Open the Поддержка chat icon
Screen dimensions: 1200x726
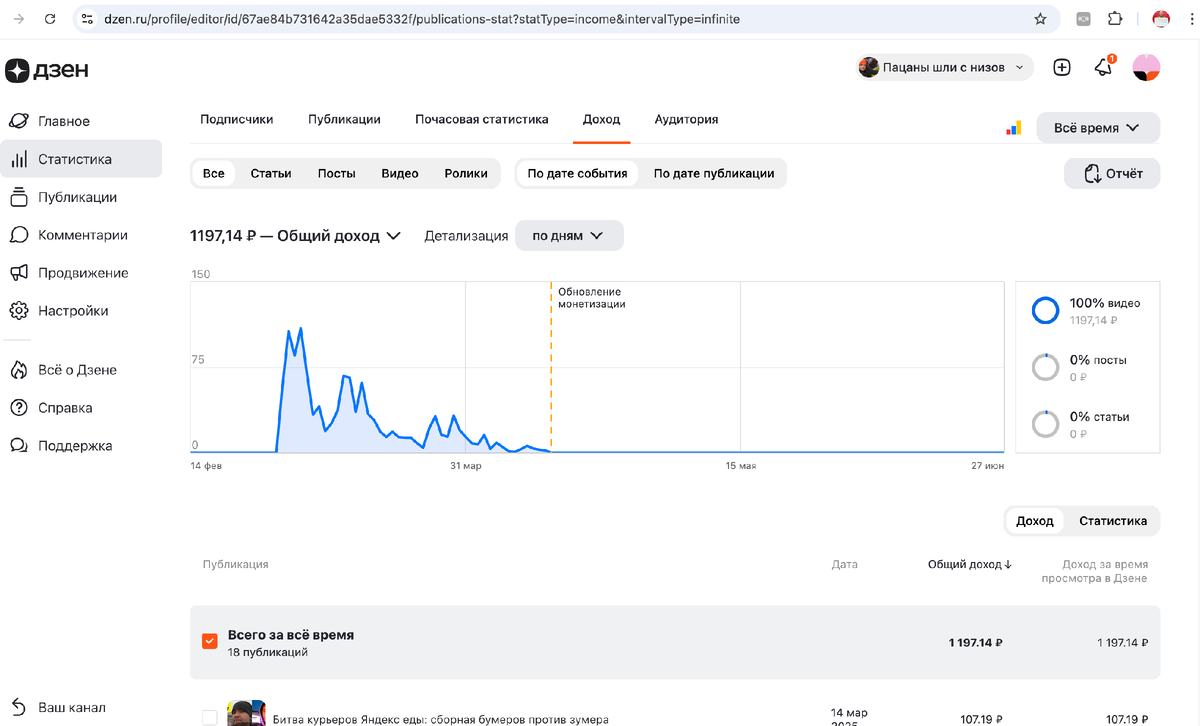pos(19,446)
